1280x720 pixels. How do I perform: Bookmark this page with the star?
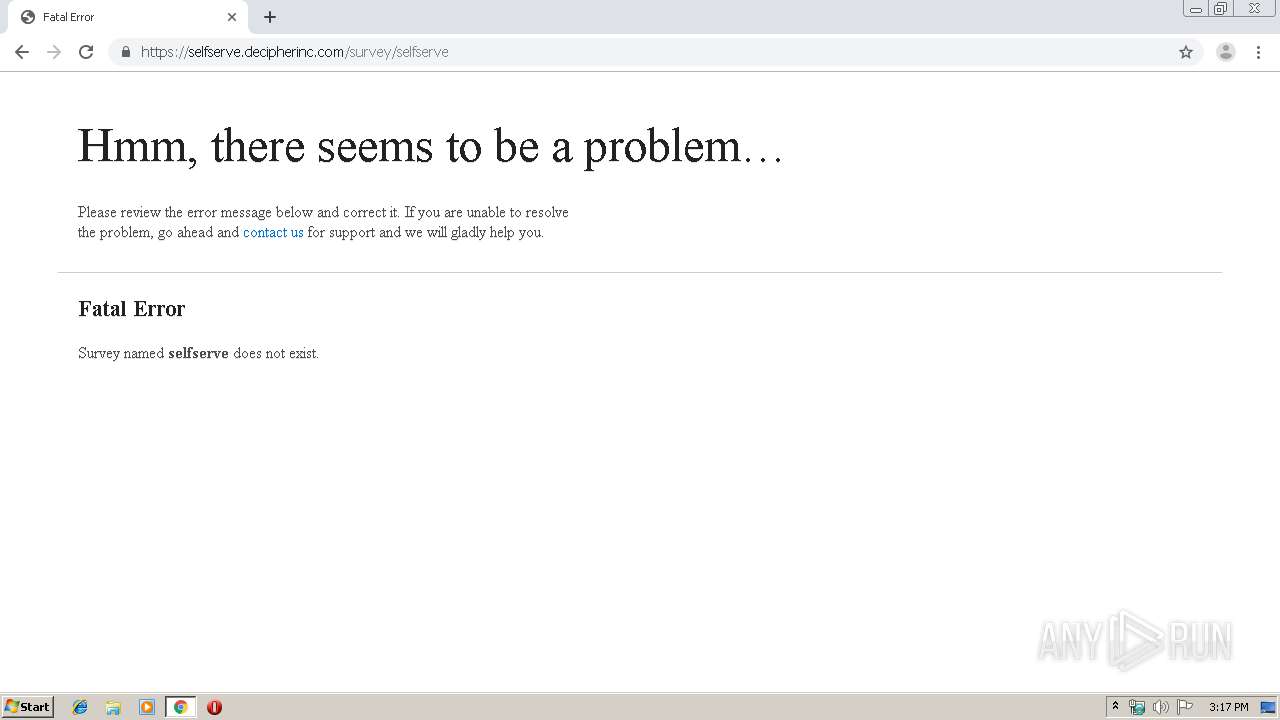1186,52
